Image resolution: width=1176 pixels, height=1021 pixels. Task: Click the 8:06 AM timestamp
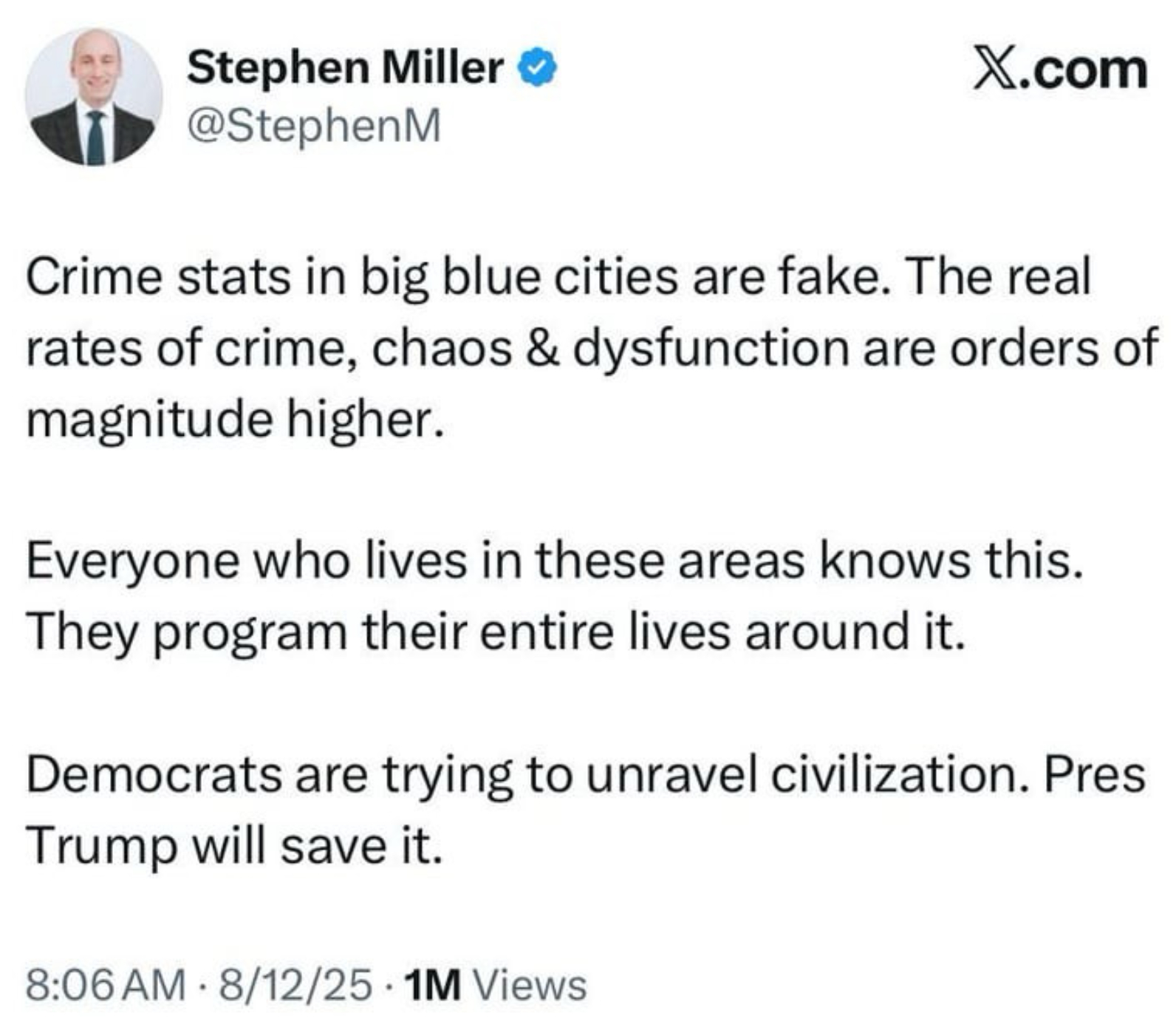click(106, 985)
